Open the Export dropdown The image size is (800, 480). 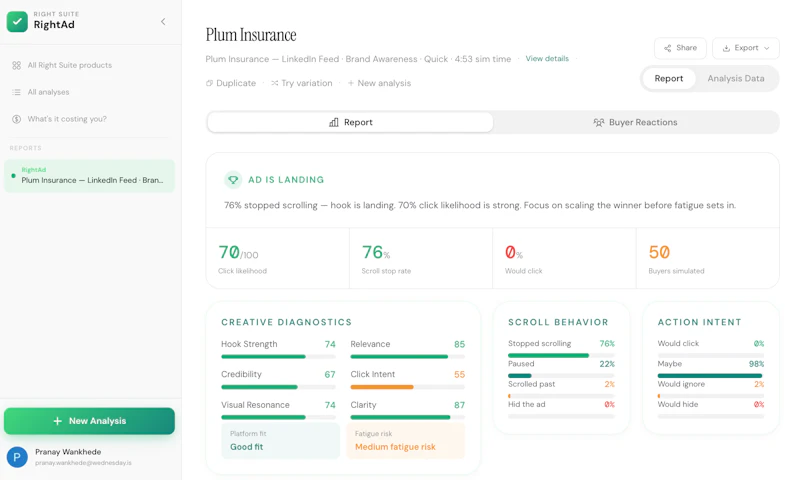point(745,48)
